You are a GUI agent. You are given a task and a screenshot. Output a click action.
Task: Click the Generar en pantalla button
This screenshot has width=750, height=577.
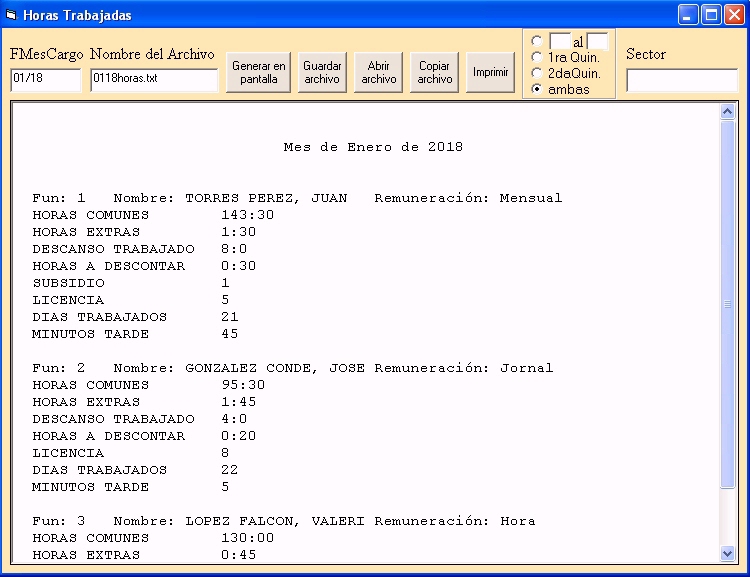point(258,73)
